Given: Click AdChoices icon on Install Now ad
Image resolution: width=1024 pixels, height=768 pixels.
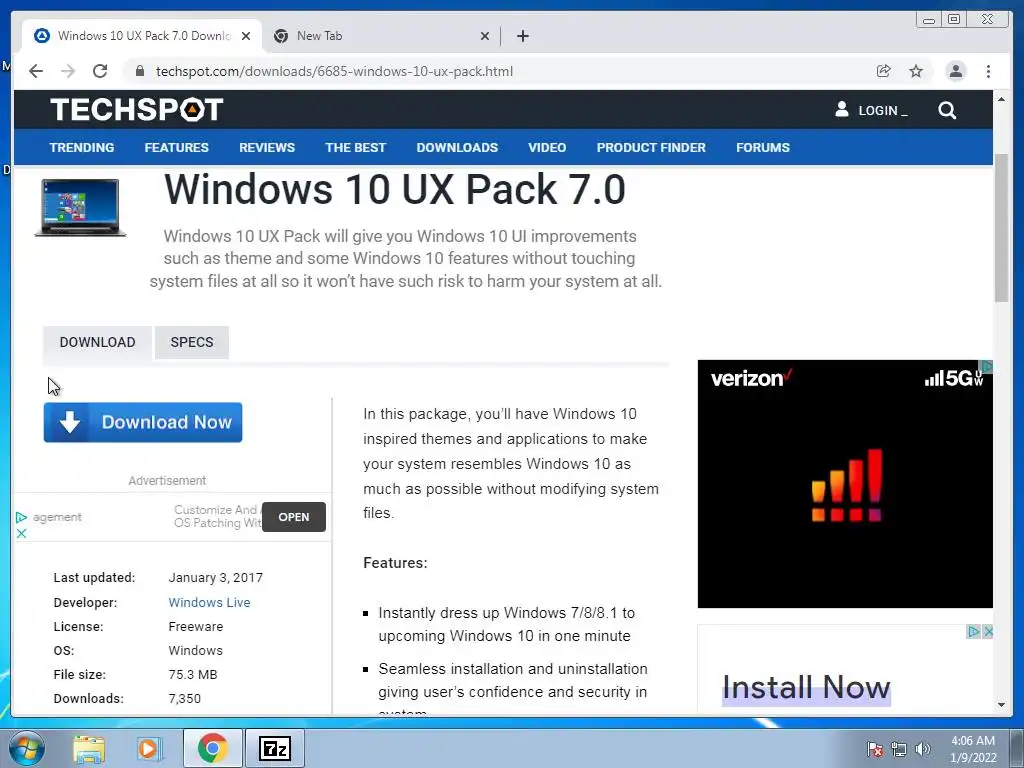Looking at the screenshot, I should [x=974, y=632].
